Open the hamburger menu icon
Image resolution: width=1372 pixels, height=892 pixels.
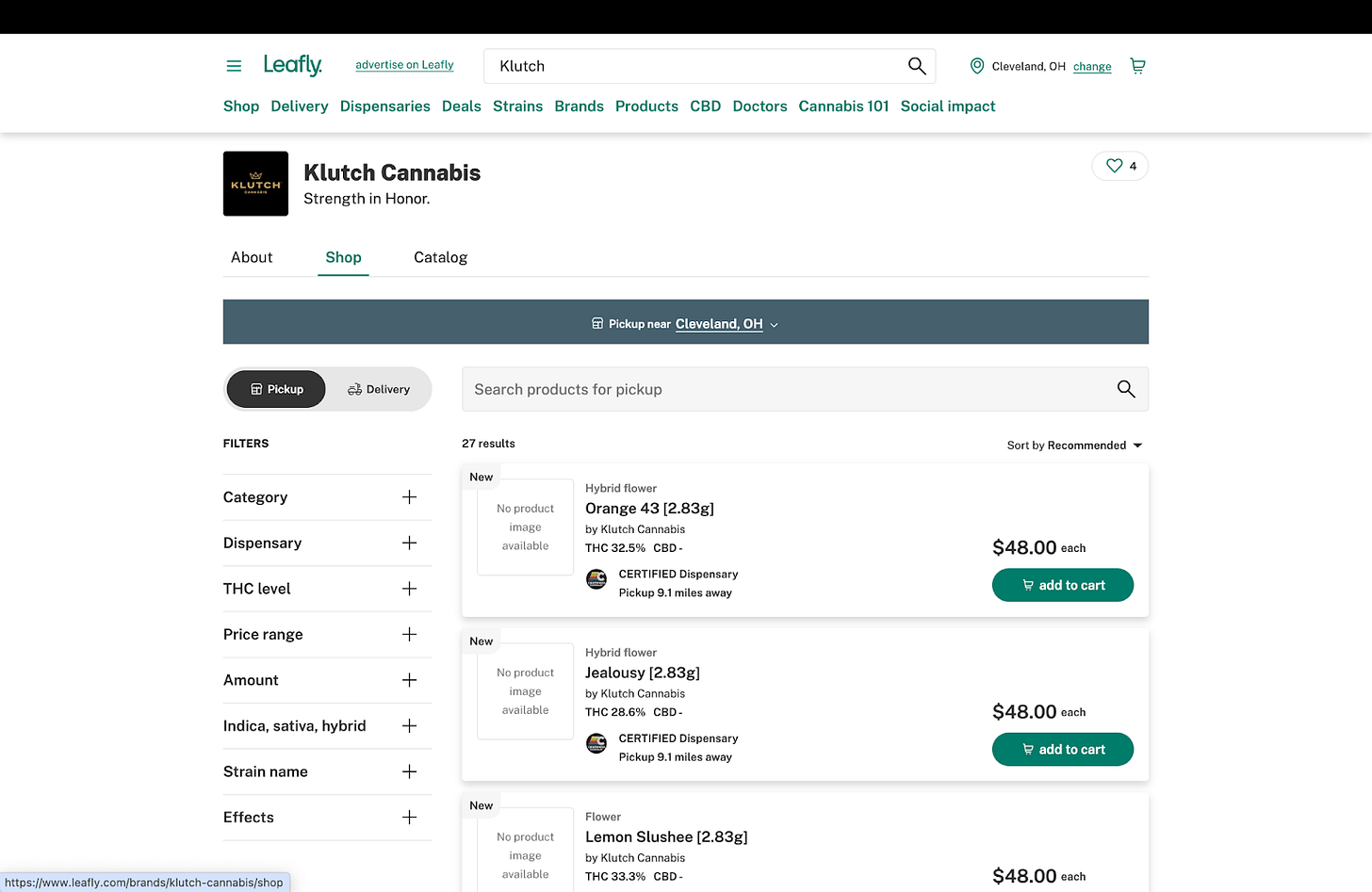(x=234, y=66)
